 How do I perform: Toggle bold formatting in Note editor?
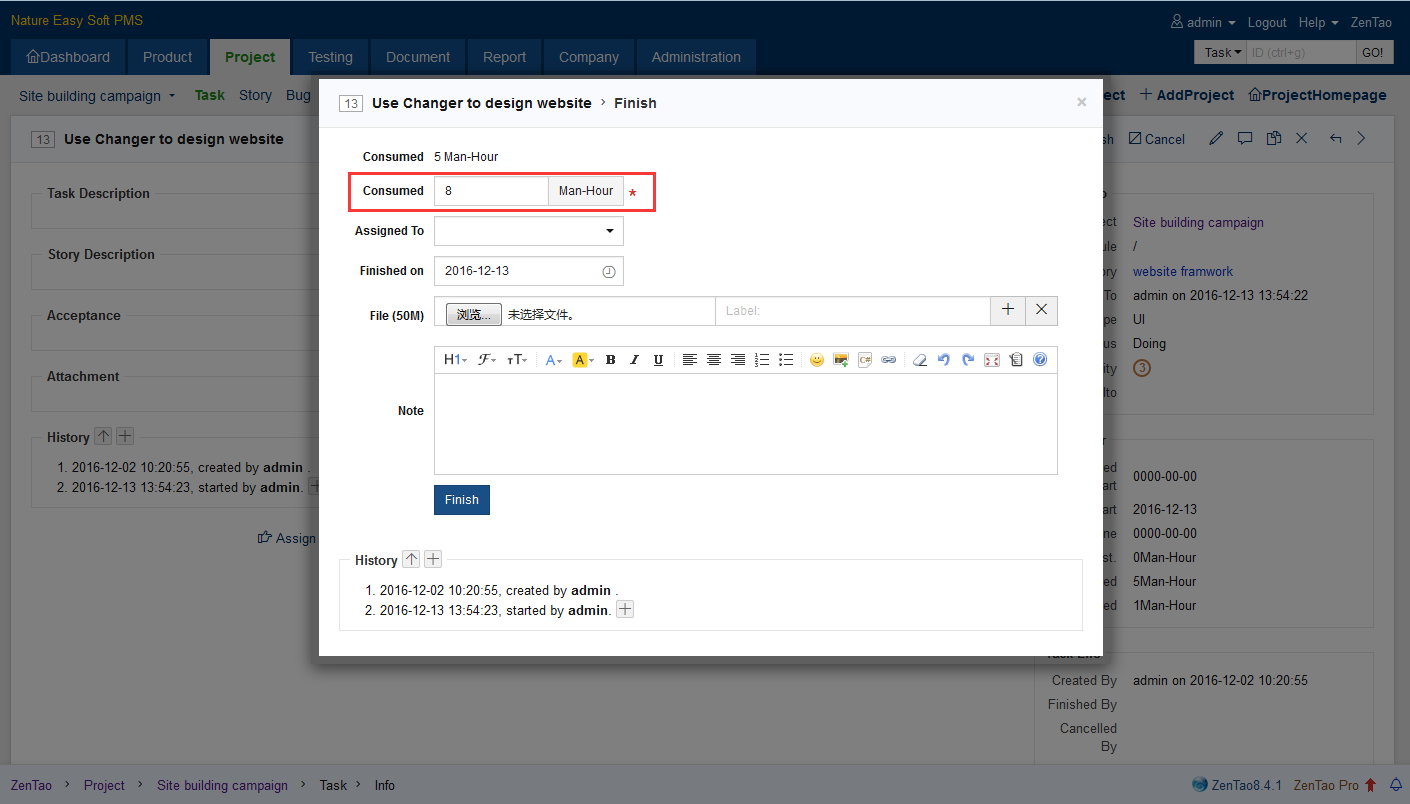coord(610,360)
